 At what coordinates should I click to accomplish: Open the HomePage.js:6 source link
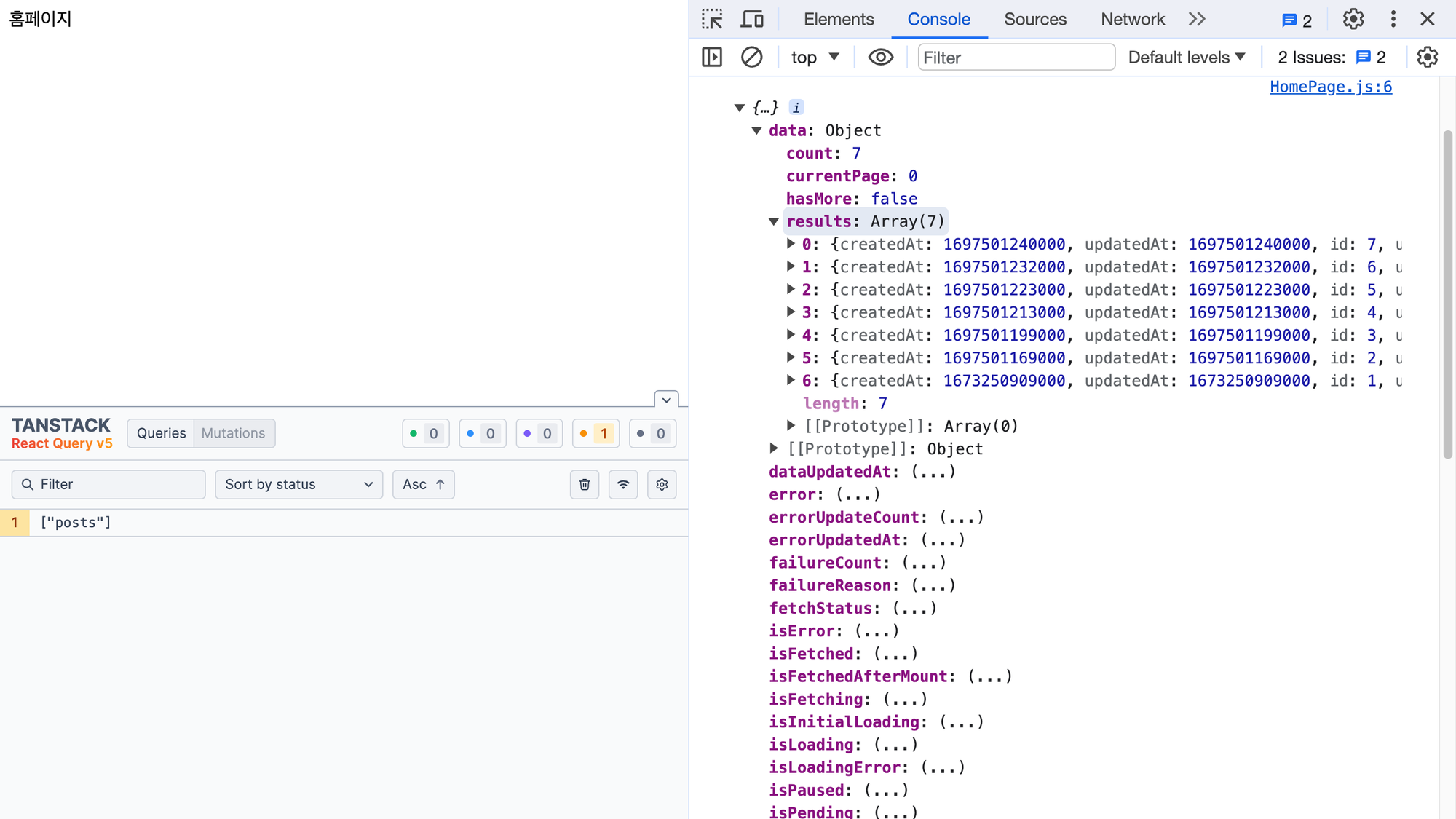click(1330, 87)
